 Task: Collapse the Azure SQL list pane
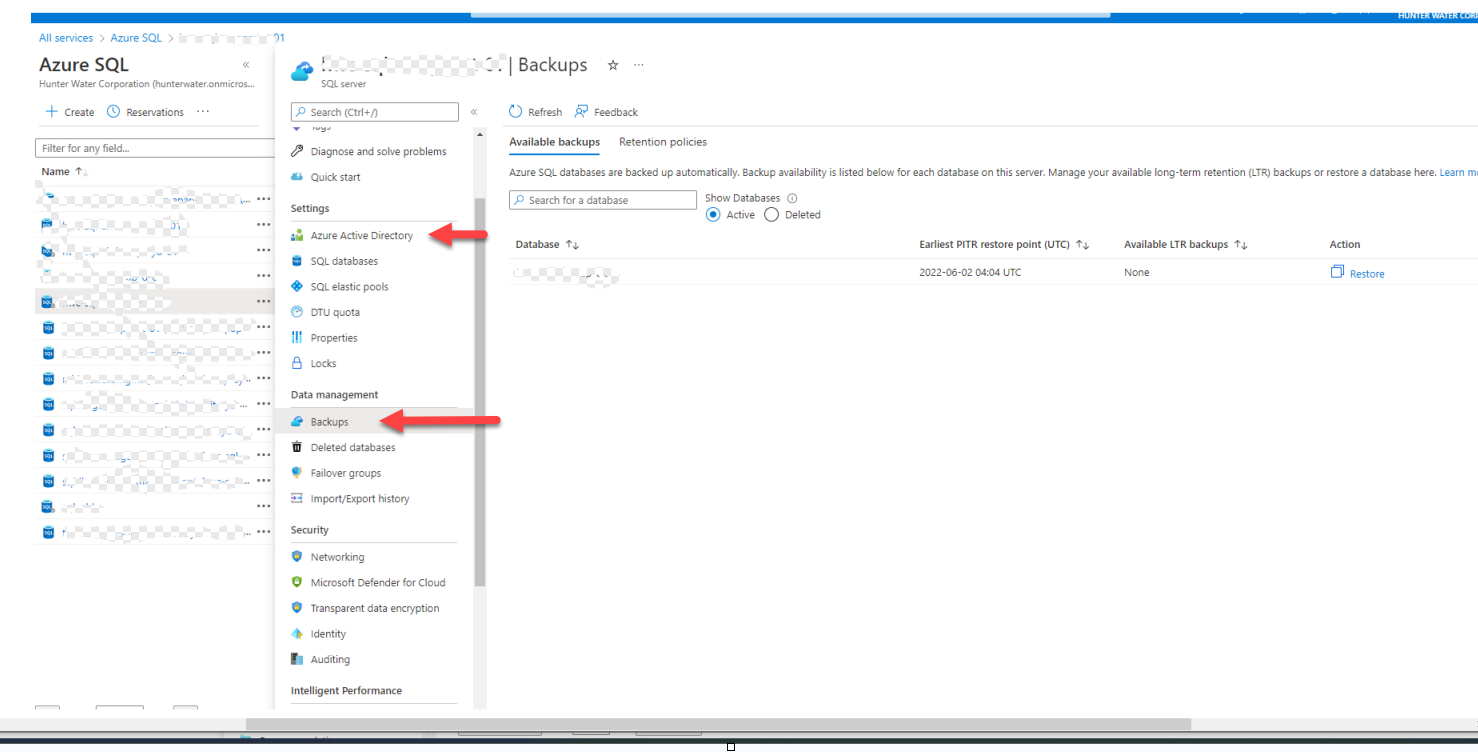click(246, 65)
